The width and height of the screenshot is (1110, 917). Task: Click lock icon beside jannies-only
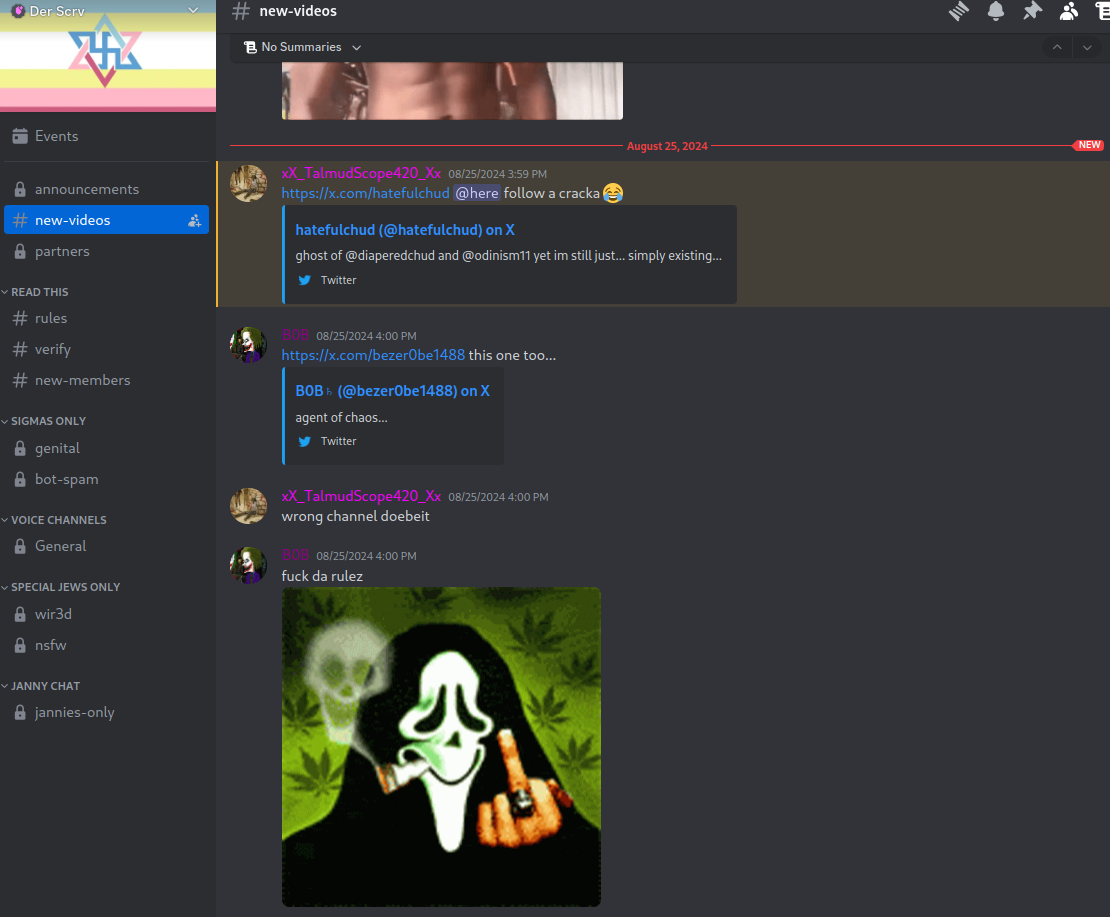(20, 712)
